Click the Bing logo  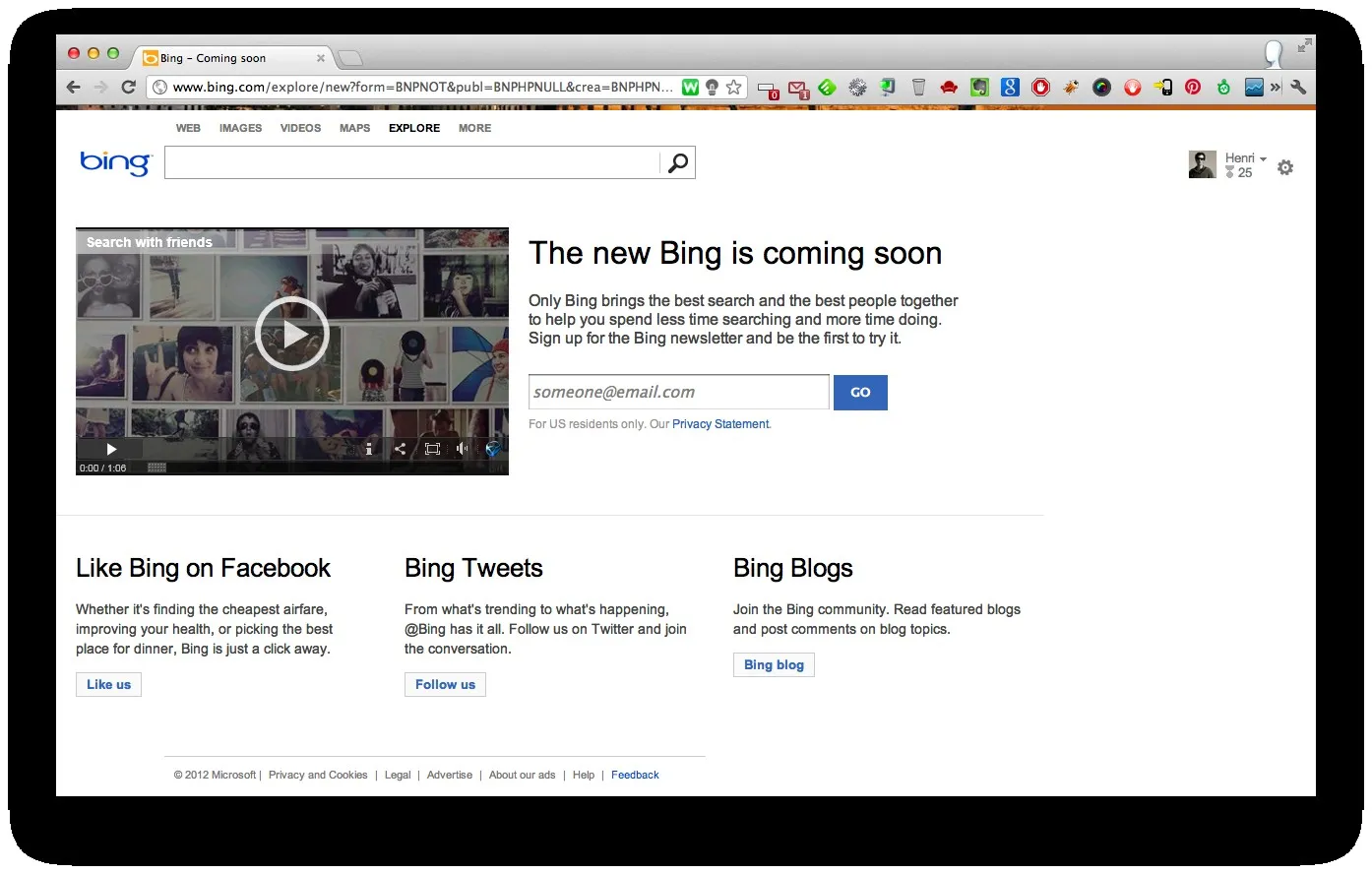point(116,162)
